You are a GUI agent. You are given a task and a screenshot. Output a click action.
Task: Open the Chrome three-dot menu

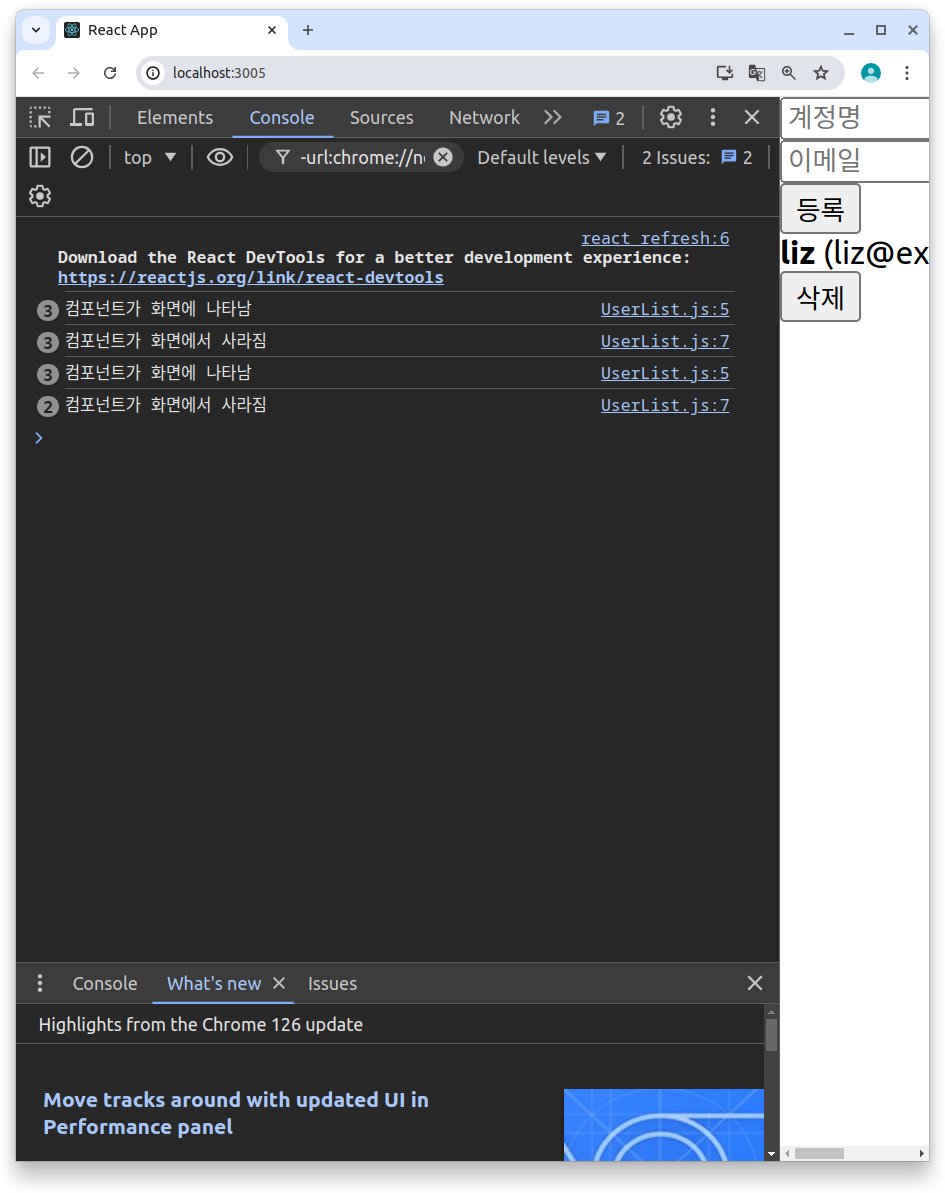tap(906, 73)
